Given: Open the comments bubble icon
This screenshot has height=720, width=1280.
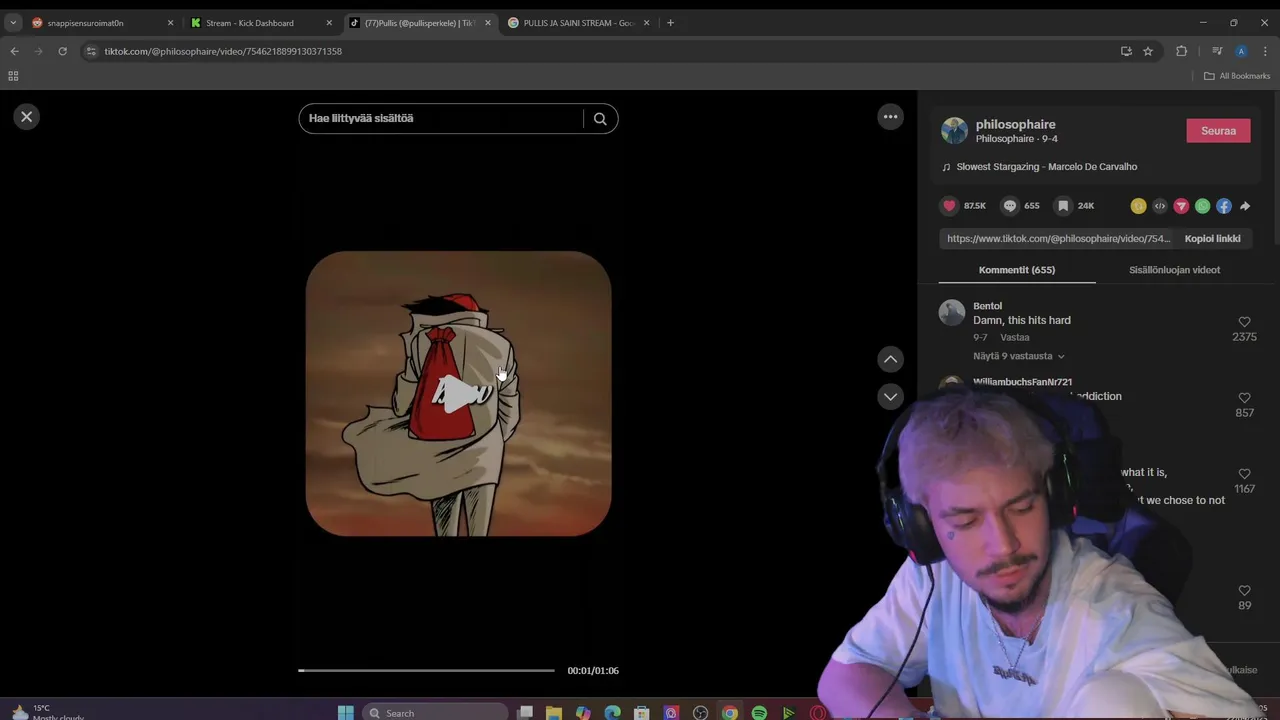Looking at the screenshot, I should click(1010, 206).
